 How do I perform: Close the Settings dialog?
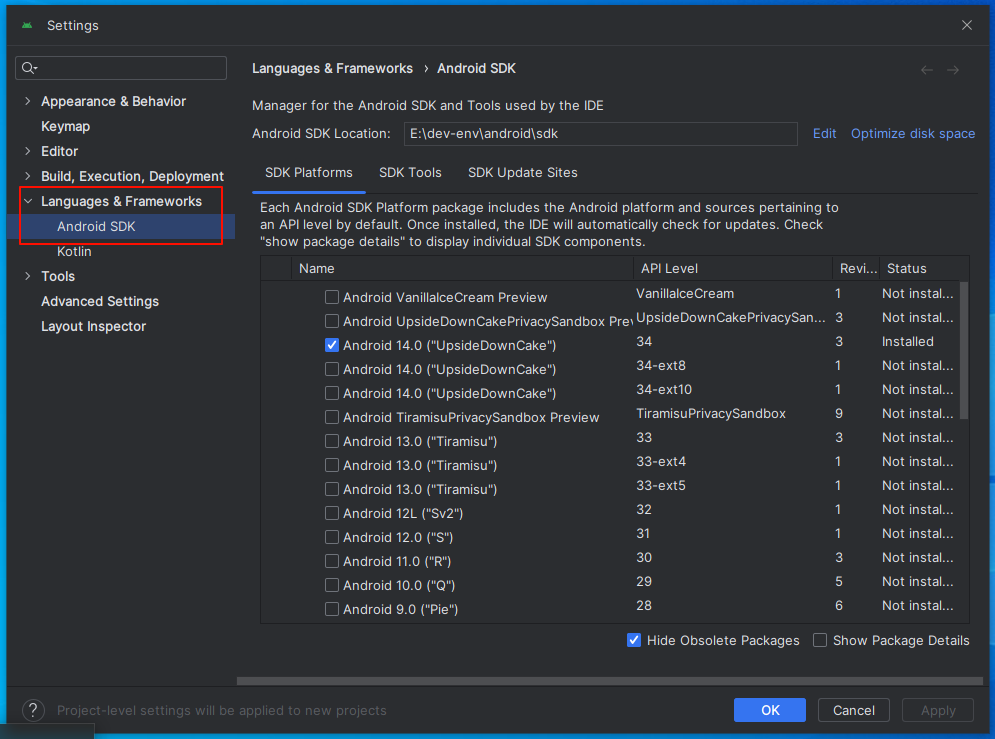coord(966,25)
